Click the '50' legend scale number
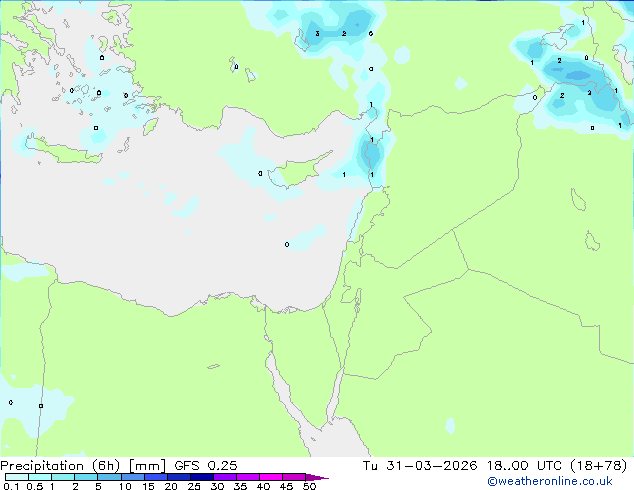Viewport: 634px width, 490px height. (x=309, y=486)
